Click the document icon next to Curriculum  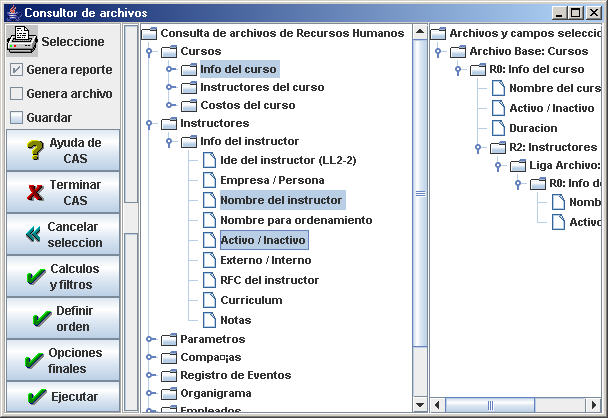pyautogui.click(x=209, y=300)
